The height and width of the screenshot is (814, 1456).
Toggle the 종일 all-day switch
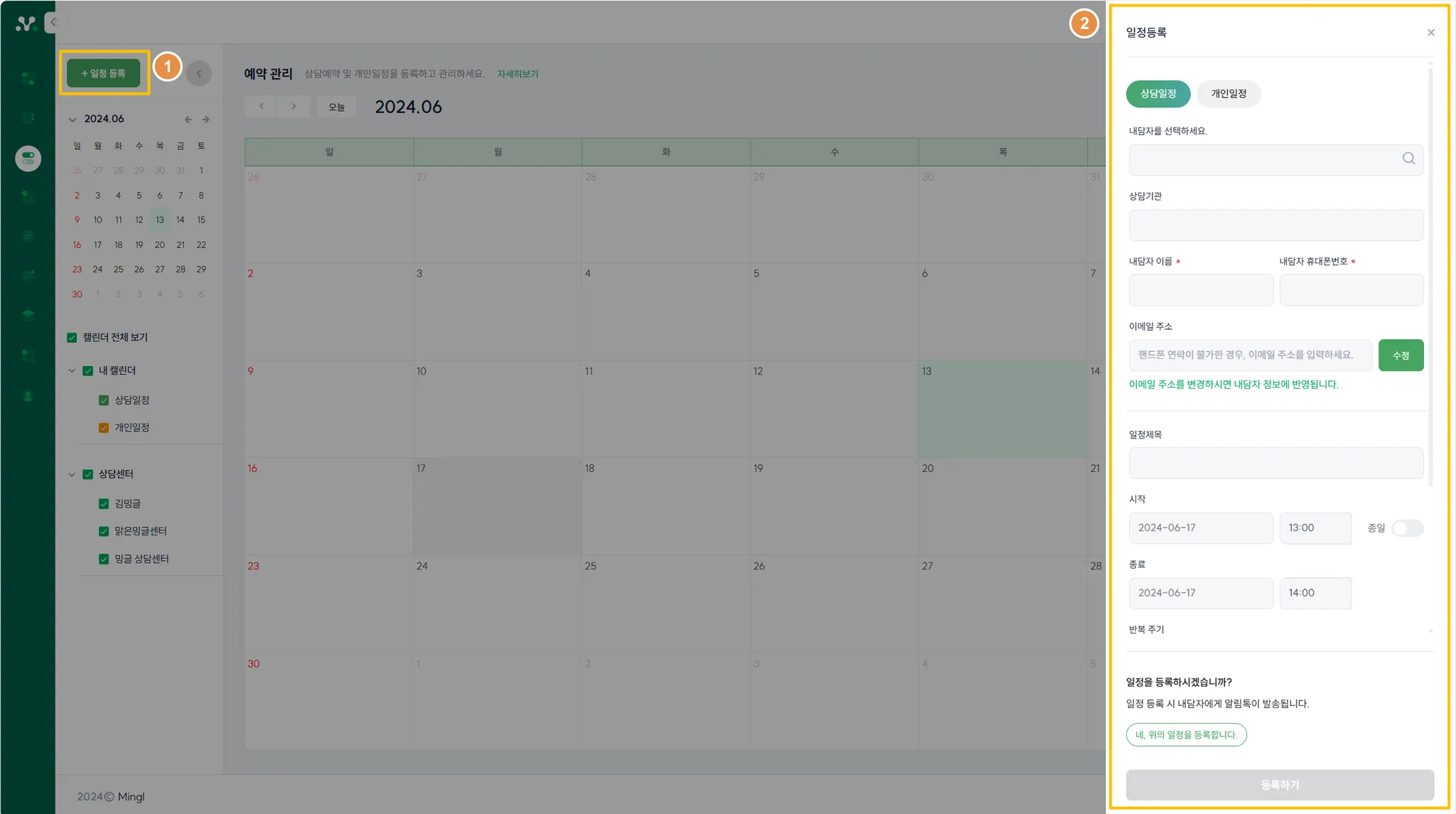click(x=1407, y=528)
